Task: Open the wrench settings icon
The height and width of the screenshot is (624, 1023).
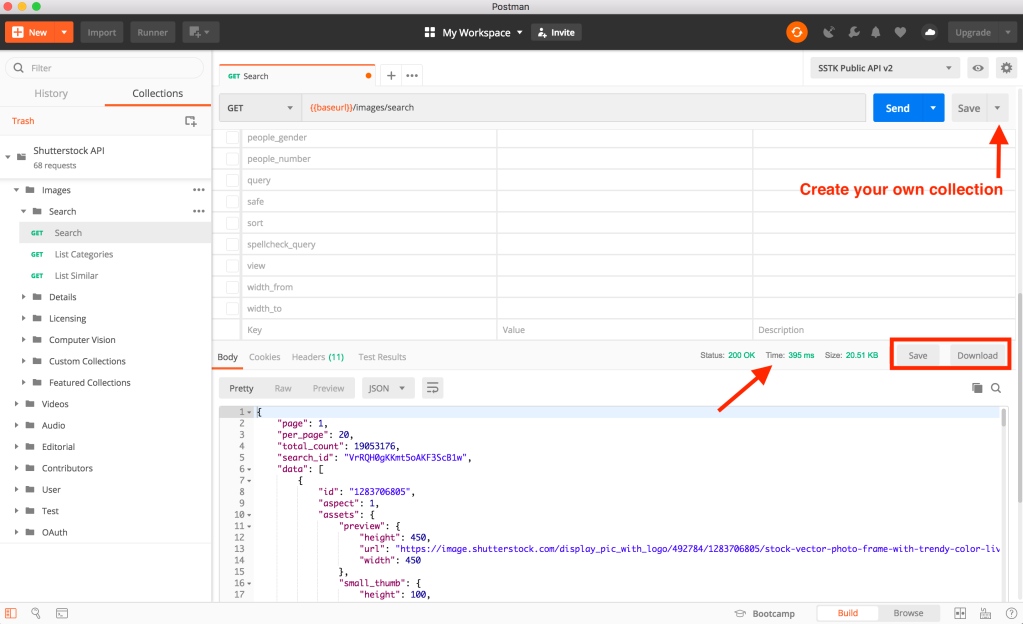Action: [853, 32]
